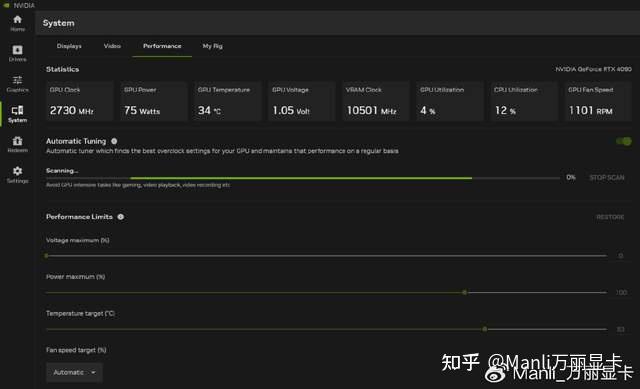
Task: Click the GPU Power 75 Watts card
Action: point(154,101)
